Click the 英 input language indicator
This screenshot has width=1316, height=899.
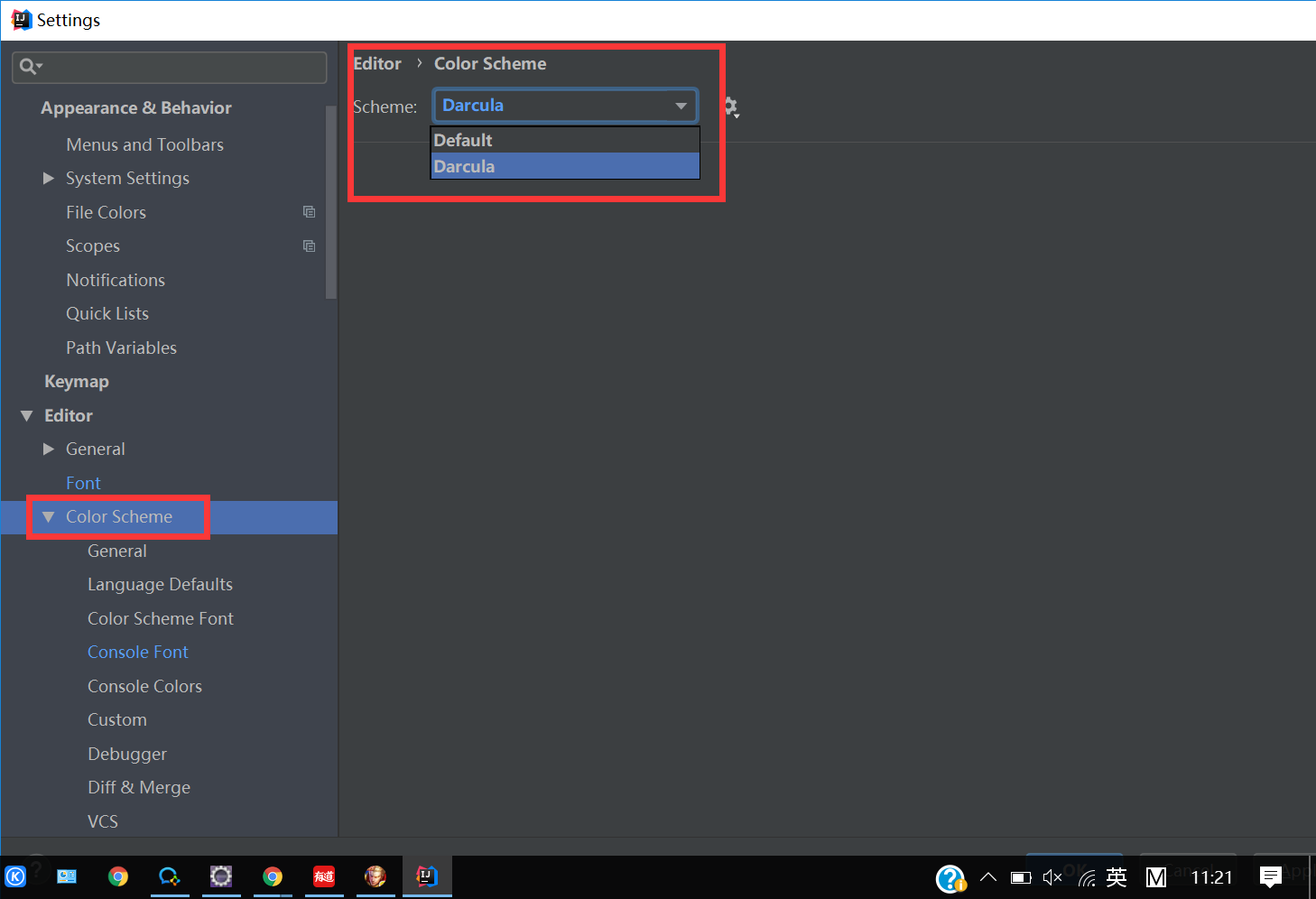click(x=1117, y=876)
